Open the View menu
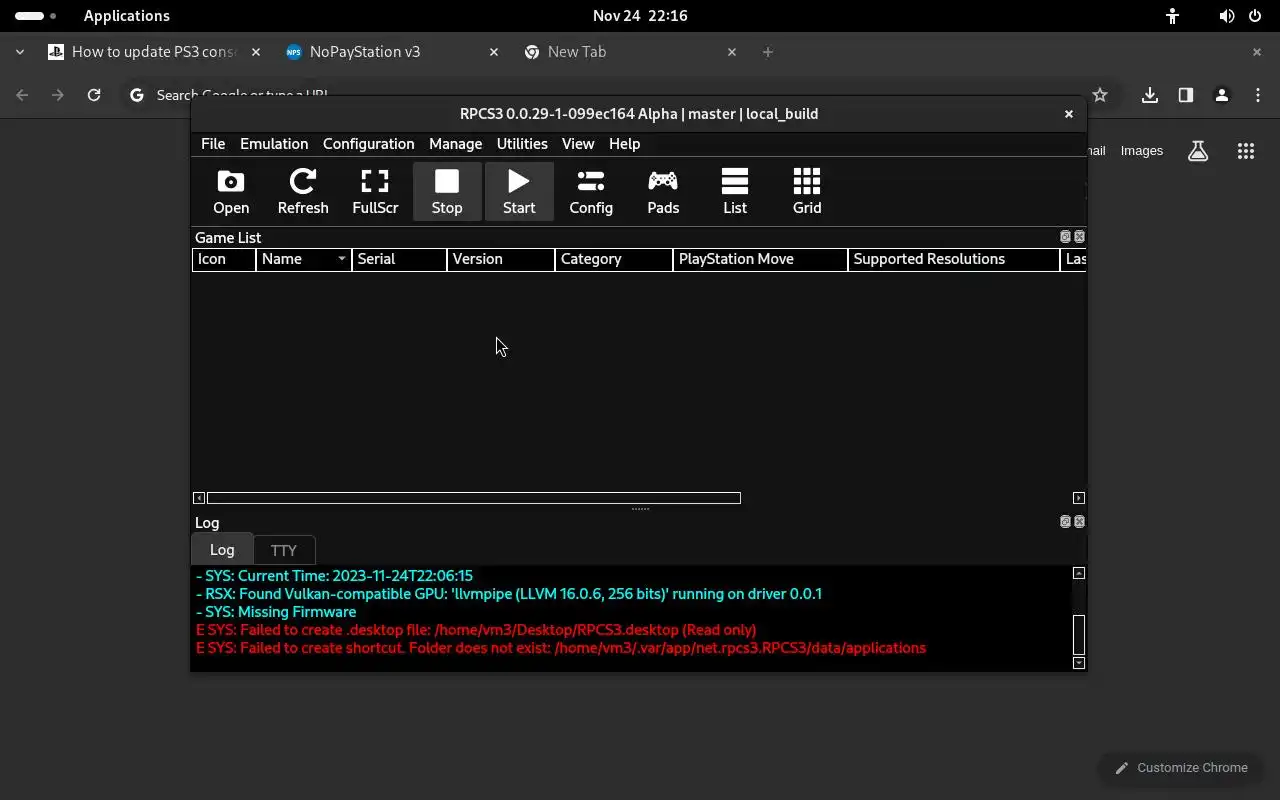 pyautogui.click(x=578, y=144)
